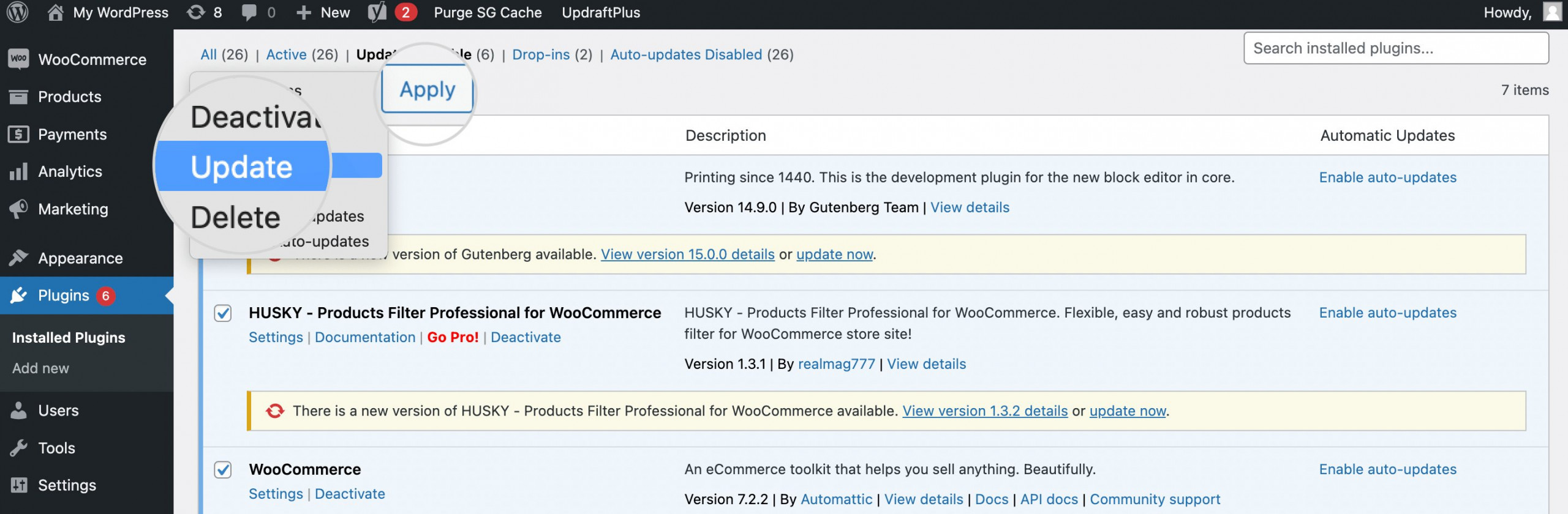The width and height of the screenshot is (1568, 514).
Task: Open the updates icon showing 8
Action: [x=196, y=12]
